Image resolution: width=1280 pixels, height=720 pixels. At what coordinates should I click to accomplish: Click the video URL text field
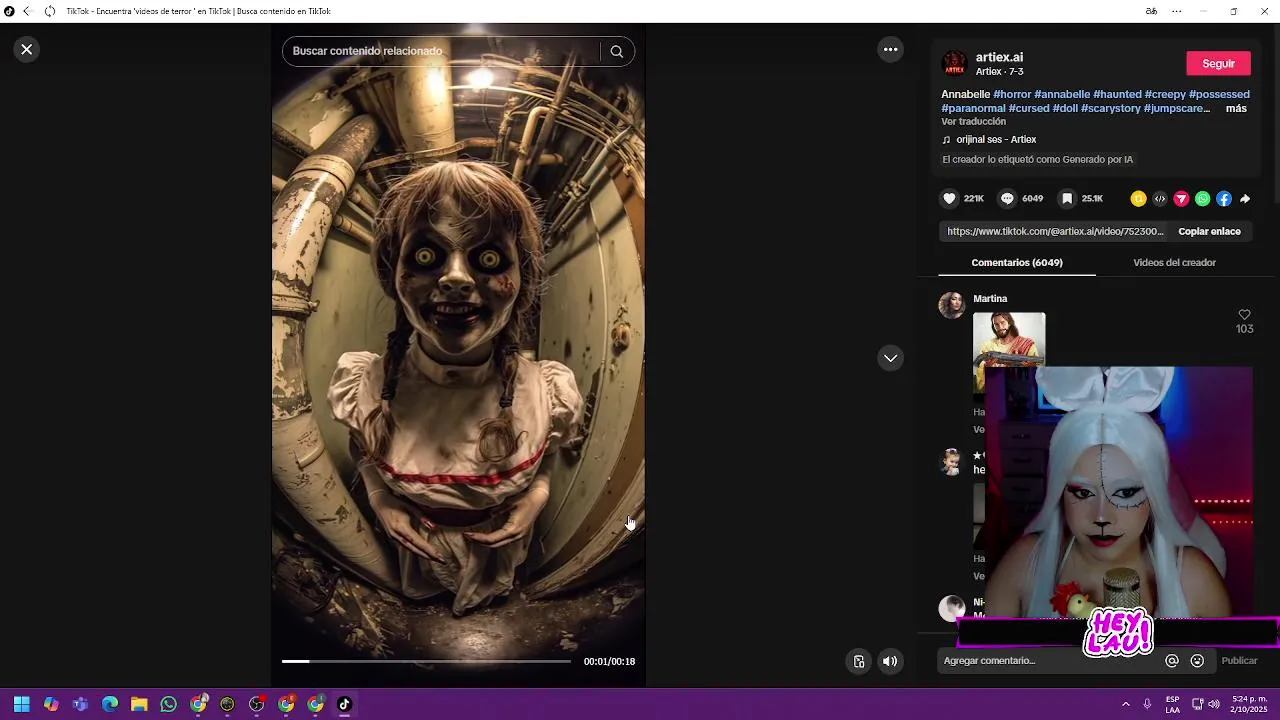point(1055,231)
